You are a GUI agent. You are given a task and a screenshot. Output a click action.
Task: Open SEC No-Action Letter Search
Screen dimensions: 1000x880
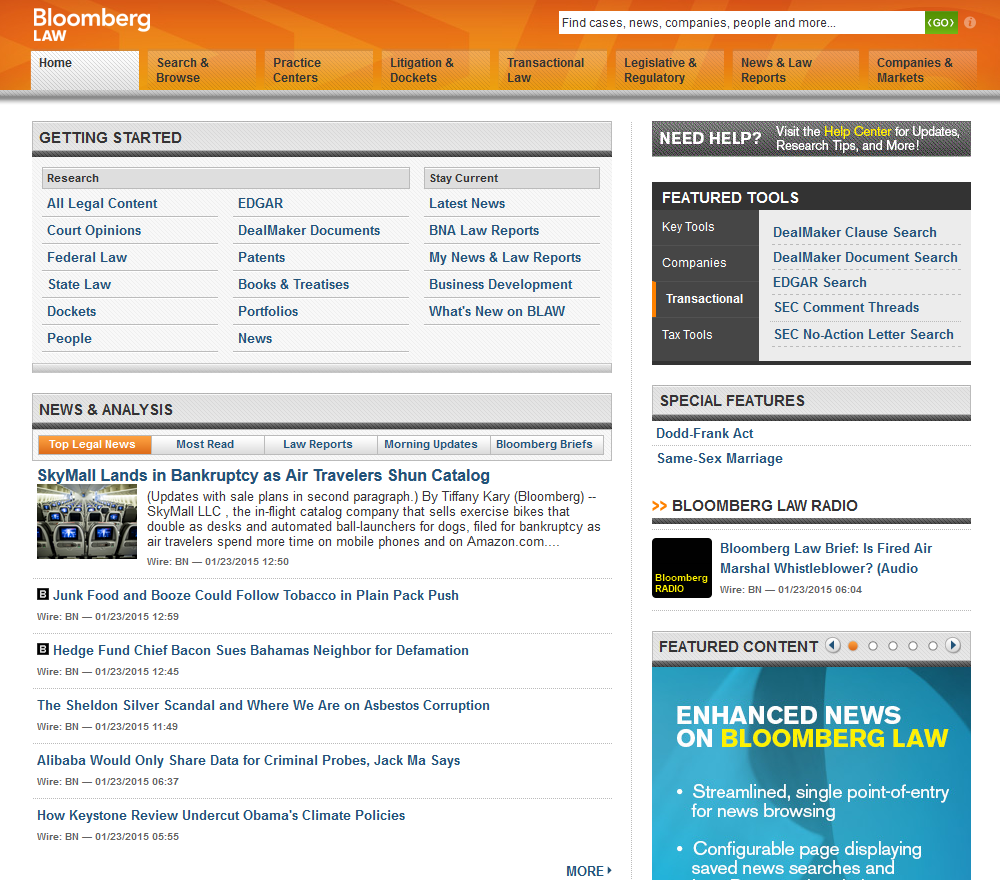(x=864, y=334)
